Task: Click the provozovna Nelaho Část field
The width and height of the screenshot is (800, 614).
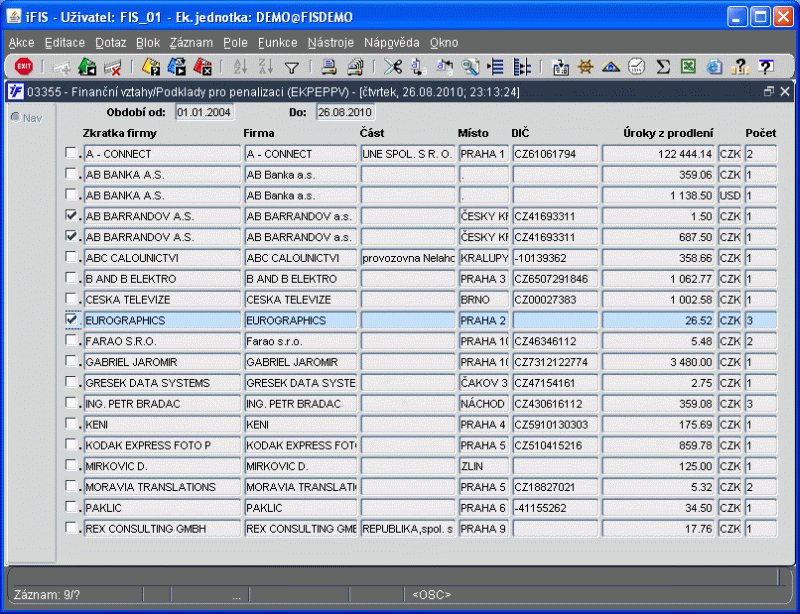Action: [x=408, y=258]
